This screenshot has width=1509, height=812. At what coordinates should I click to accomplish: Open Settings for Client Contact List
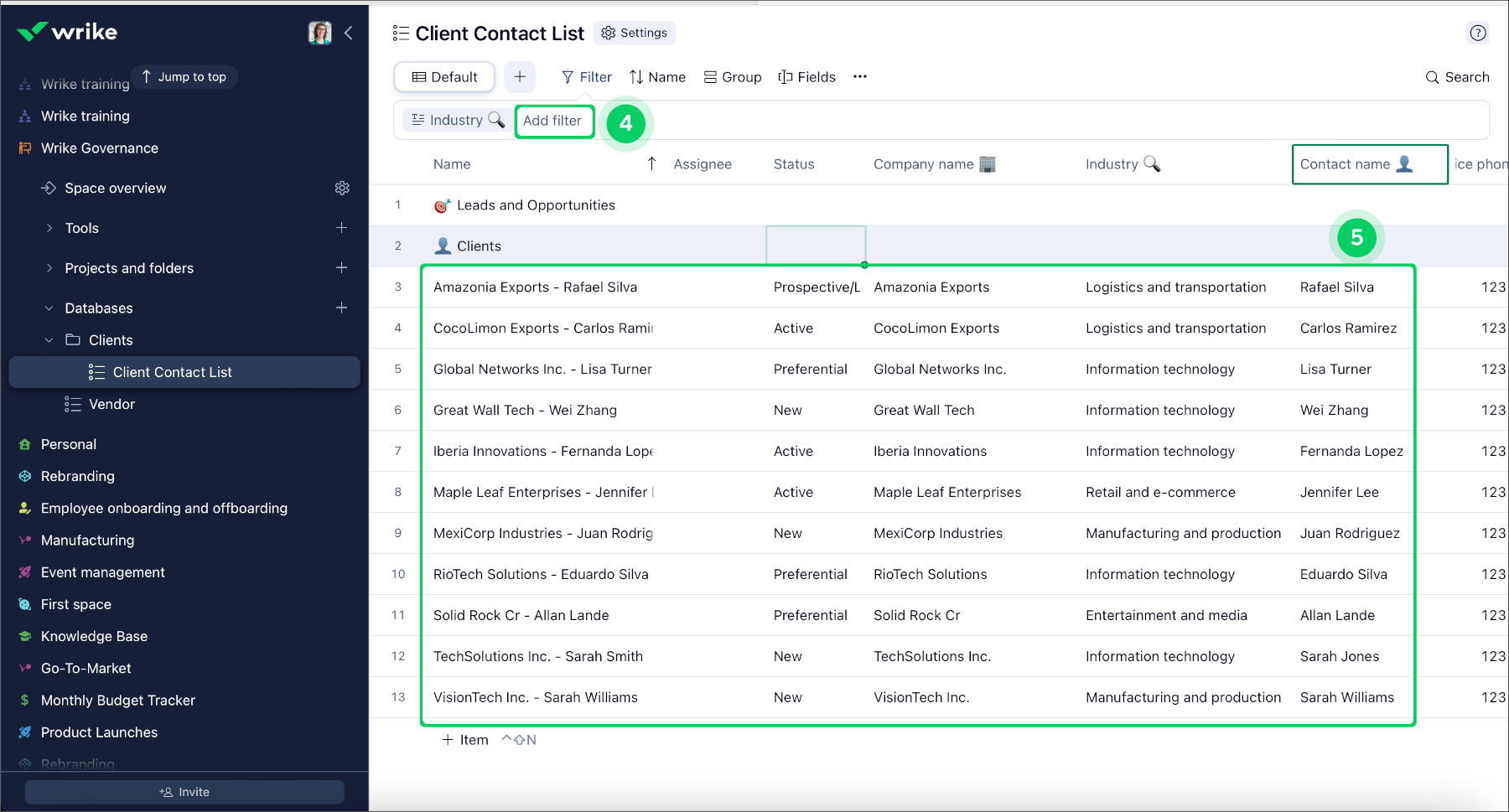click(x=634, y=33)
